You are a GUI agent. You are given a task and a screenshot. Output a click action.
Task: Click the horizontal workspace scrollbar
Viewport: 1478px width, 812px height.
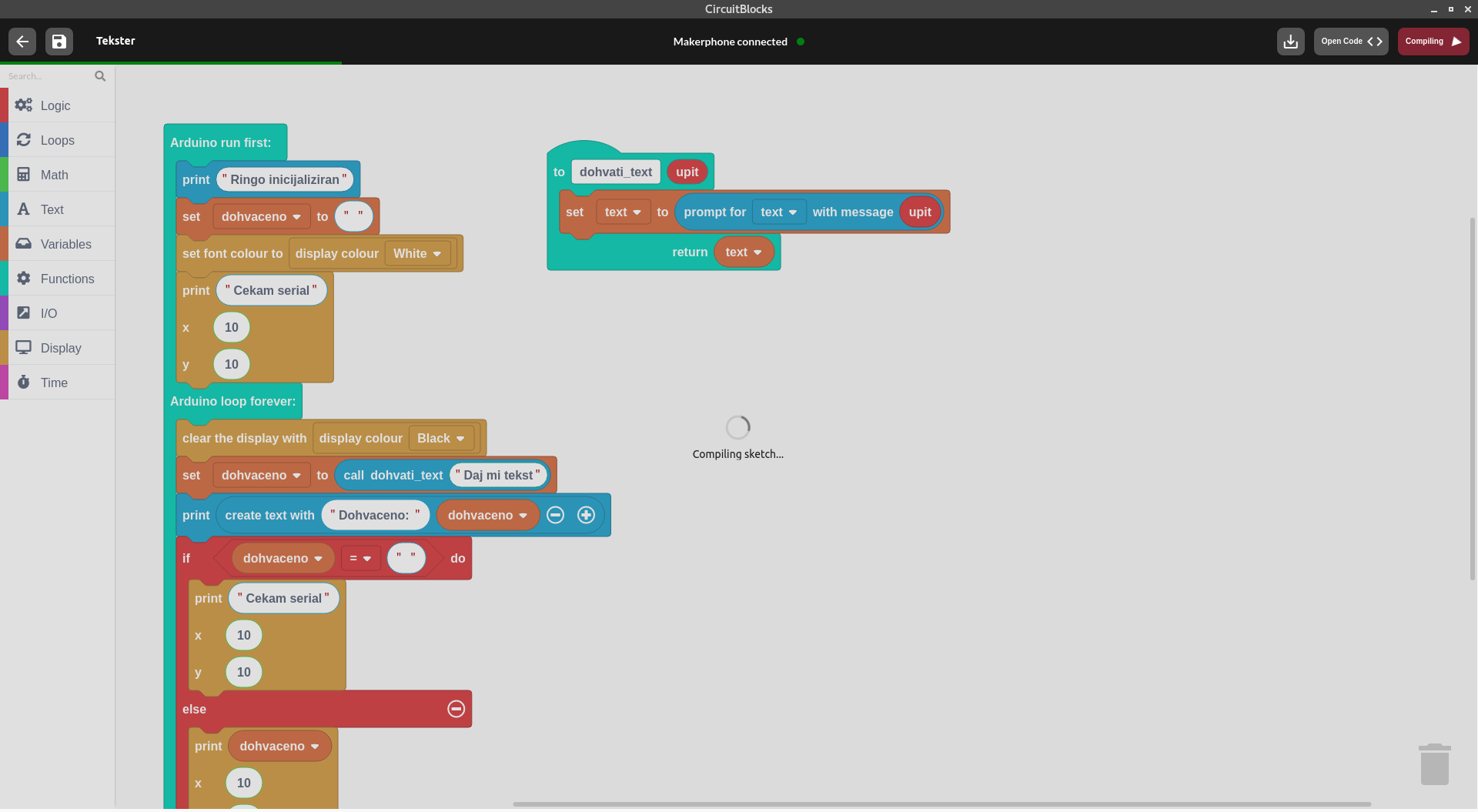point(942,805)
